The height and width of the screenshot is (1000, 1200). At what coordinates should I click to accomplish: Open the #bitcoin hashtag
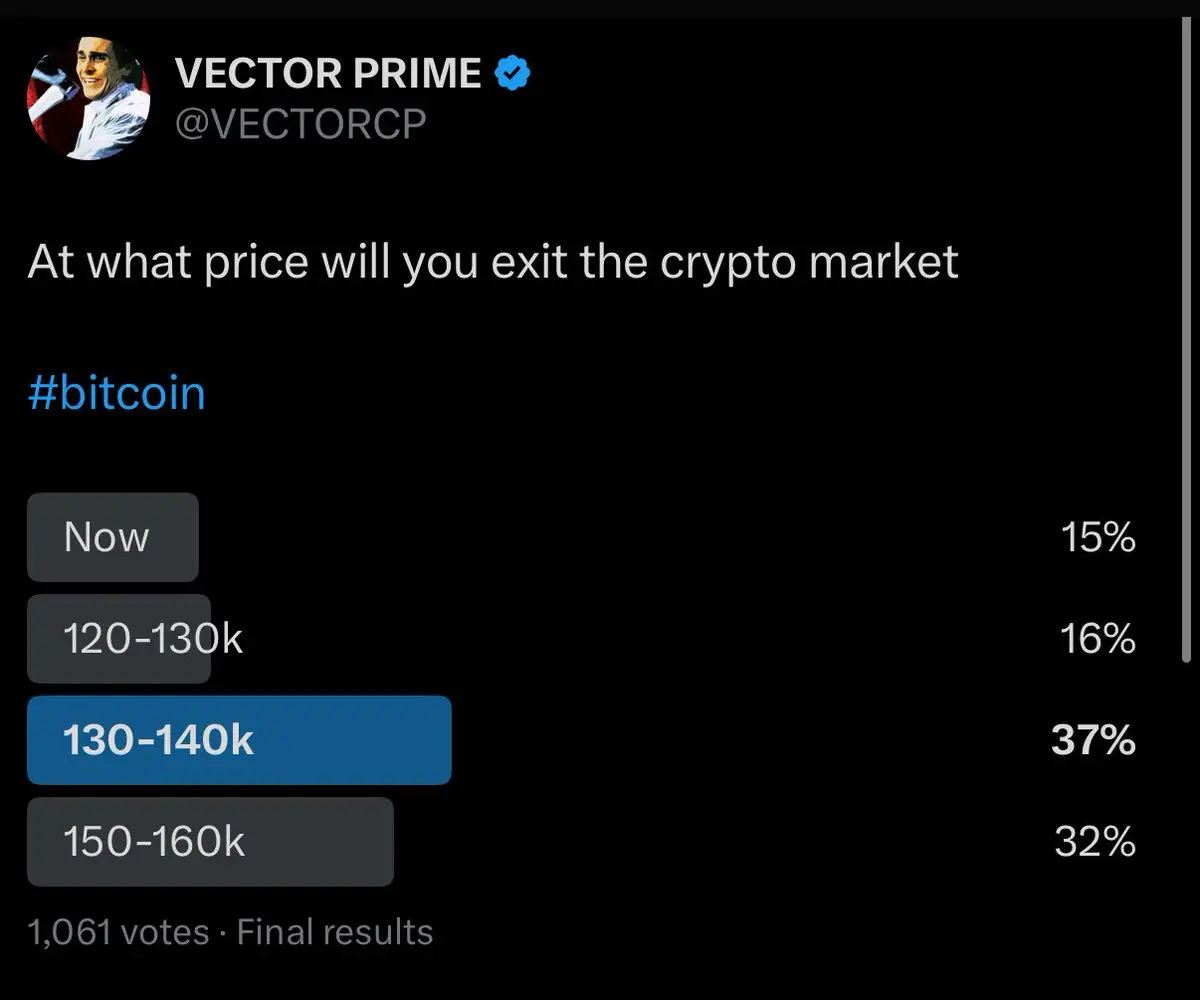(117, 393)
